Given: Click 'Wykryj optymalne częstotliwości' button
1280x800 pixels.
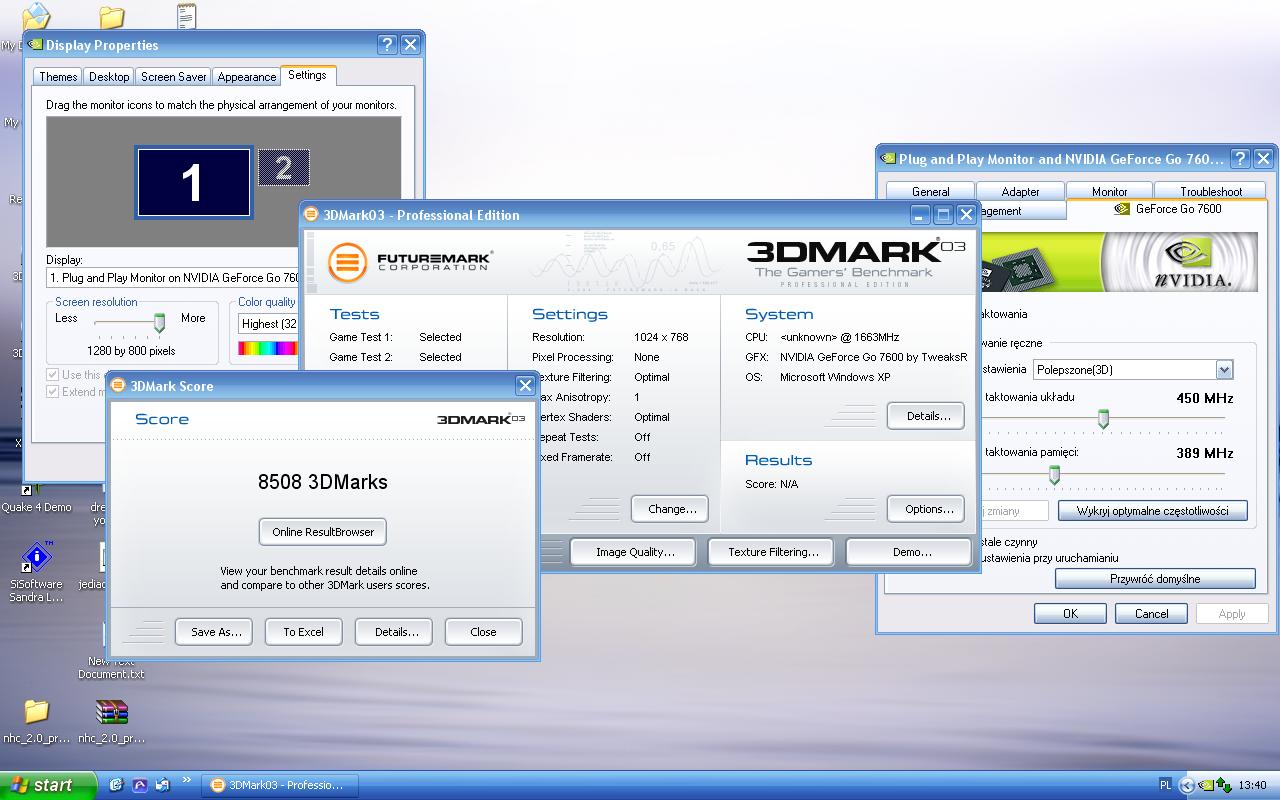Looking at the screenshot, I should click(1152, 511).
